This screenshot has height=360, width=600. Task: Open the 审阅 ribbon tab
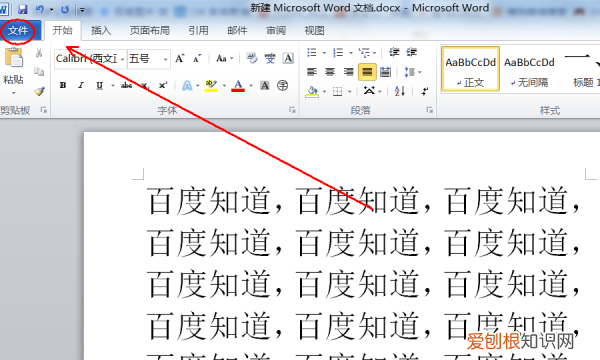(x=276, y=31)
